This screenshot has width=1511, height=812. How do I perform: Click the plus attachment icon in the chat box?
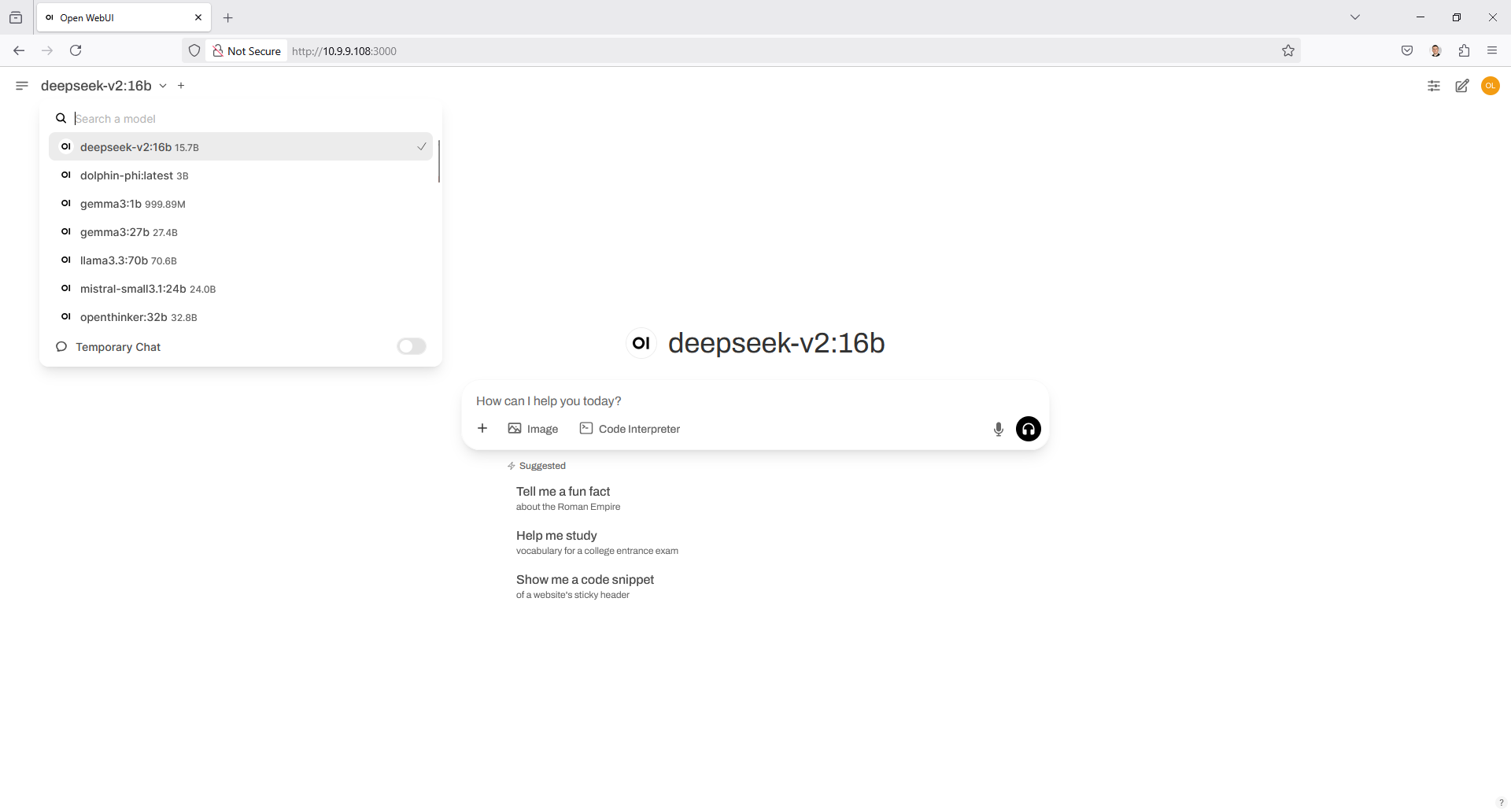[x=482, y=428]
